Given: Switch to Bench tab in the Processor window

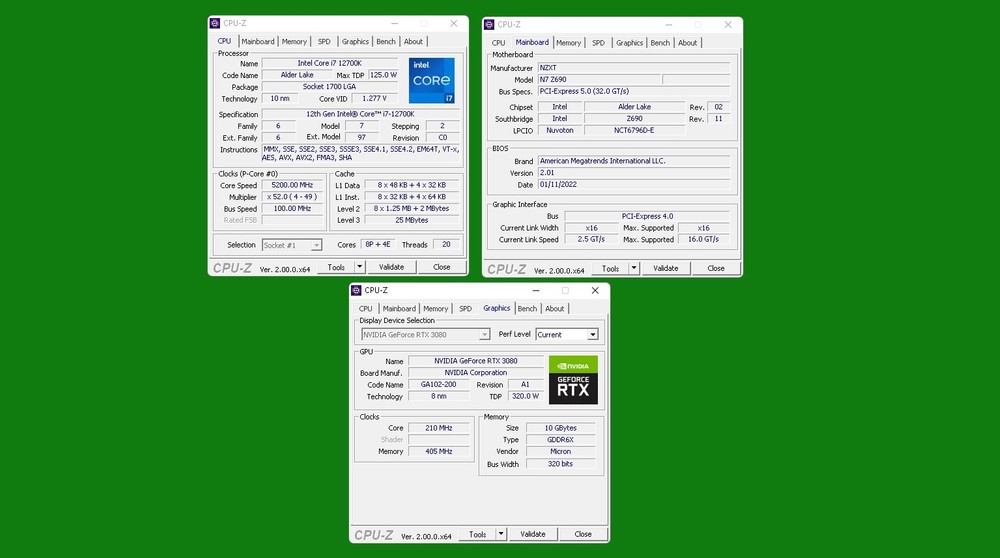Looking at the screenshot, I should (386, 42).
